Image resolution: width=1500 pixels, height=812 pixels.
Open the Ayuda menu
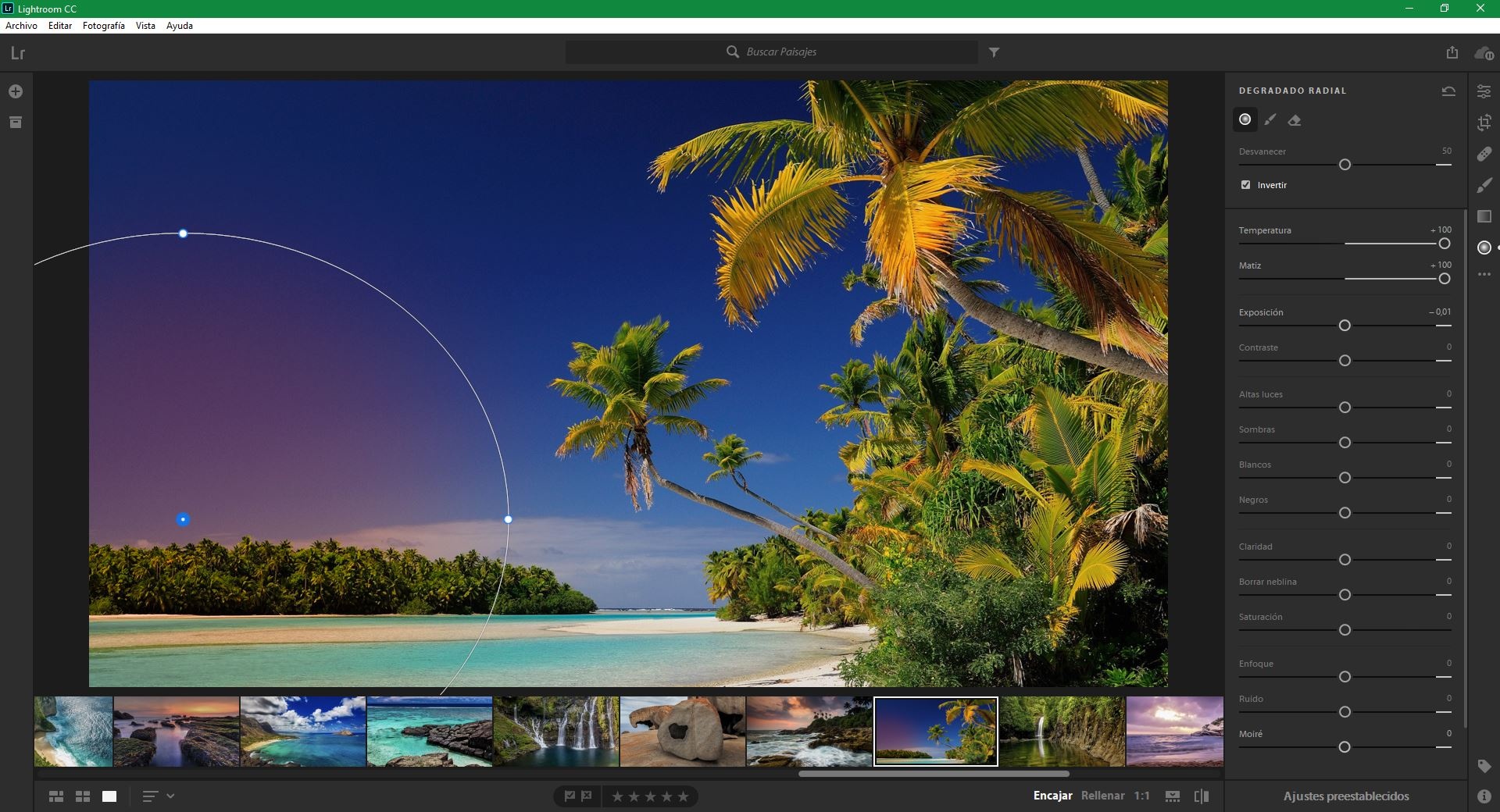[x=180, y=26]
